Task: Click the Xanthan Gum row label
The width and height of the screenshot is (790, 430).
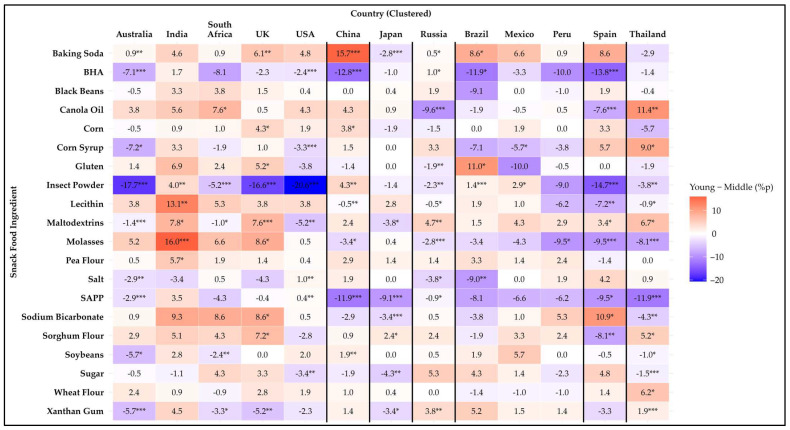Action: [75, 411]
